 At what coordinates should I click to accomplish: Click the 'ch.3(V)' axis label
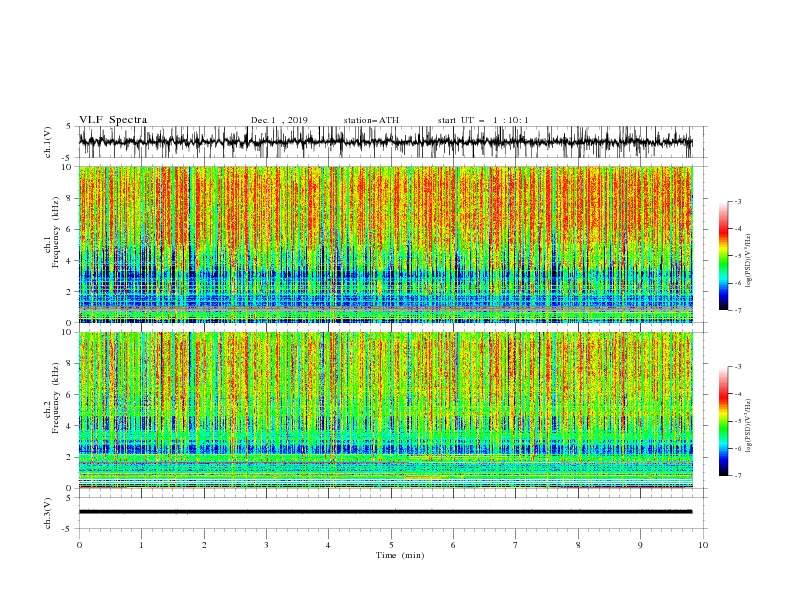click(48, 513)
